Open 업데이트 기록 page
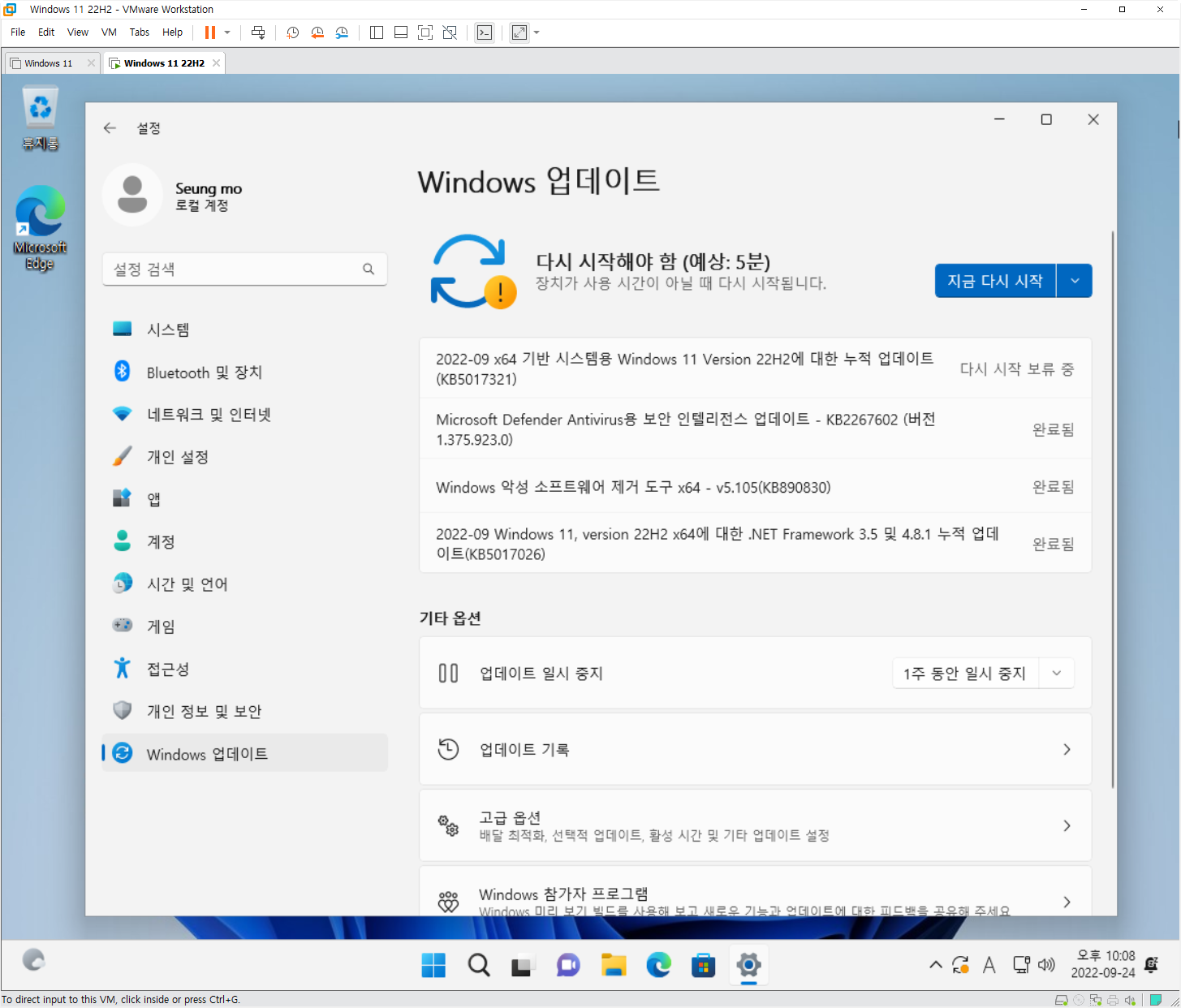The height and width of the screenshot is (1008, 1181). coord(755,749)
